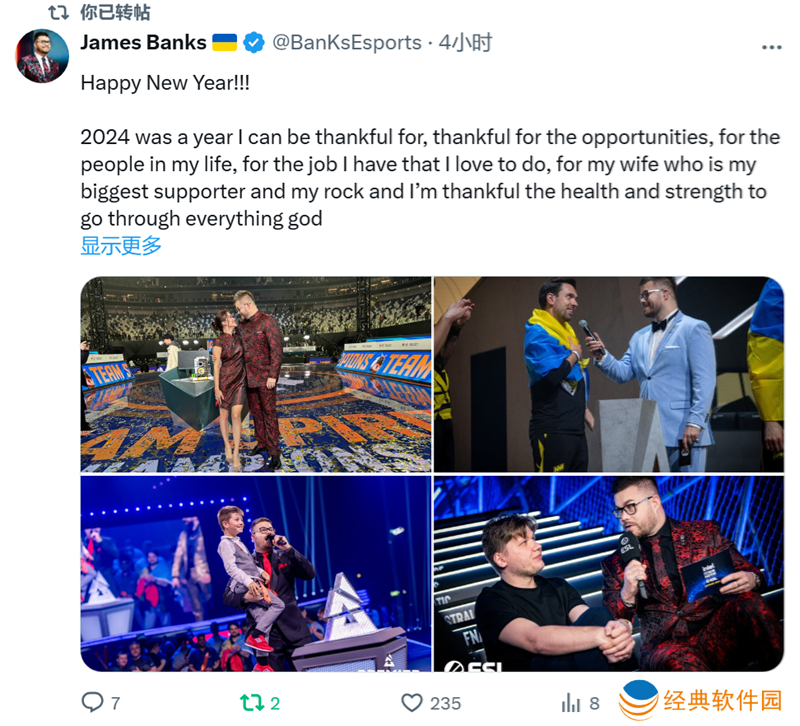Open couple in arena stage photo
This screenshot has height=726, width=800.
point(256,374)
